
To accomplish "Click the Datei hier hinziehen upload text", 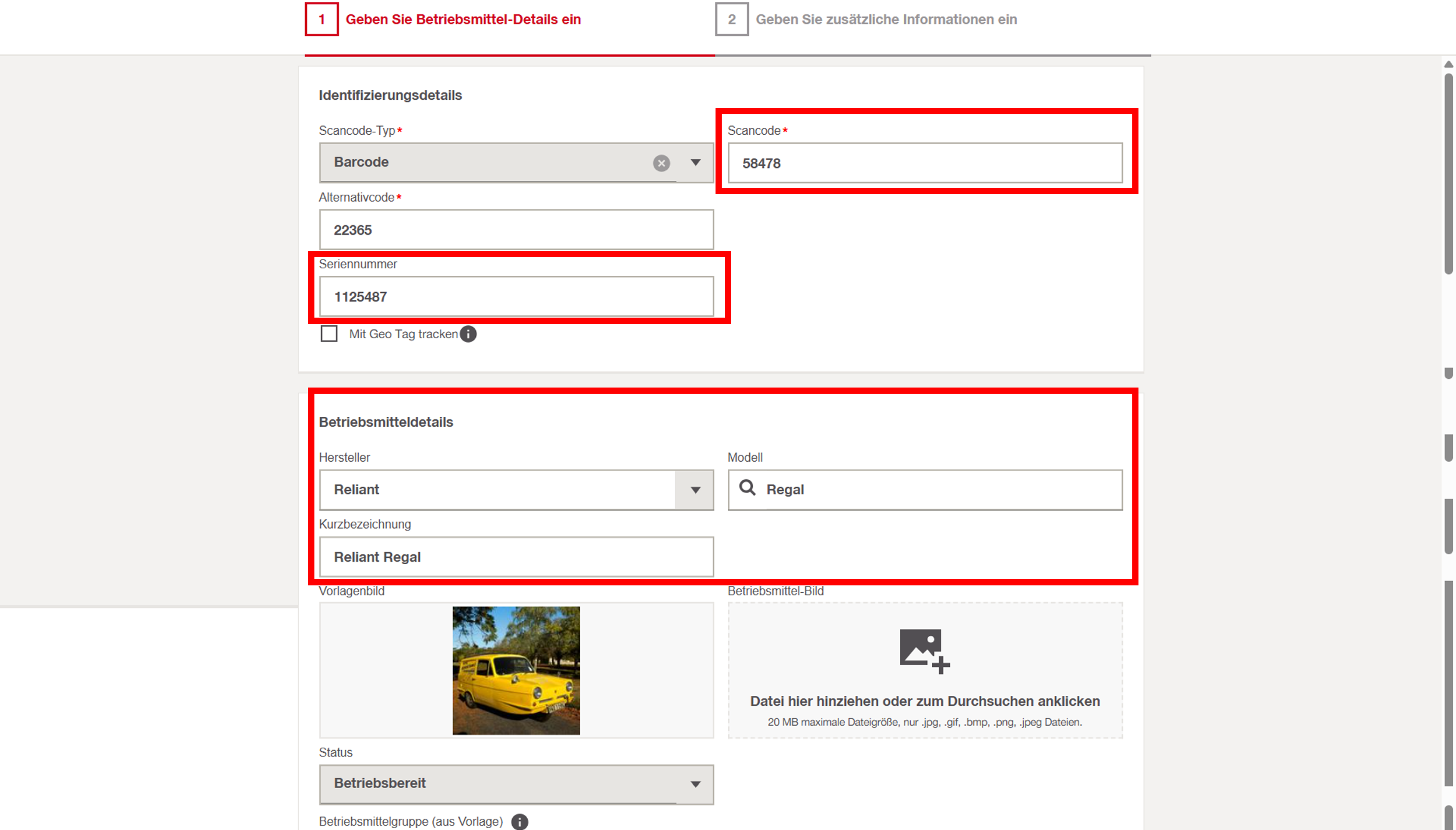I will point(925,701).
